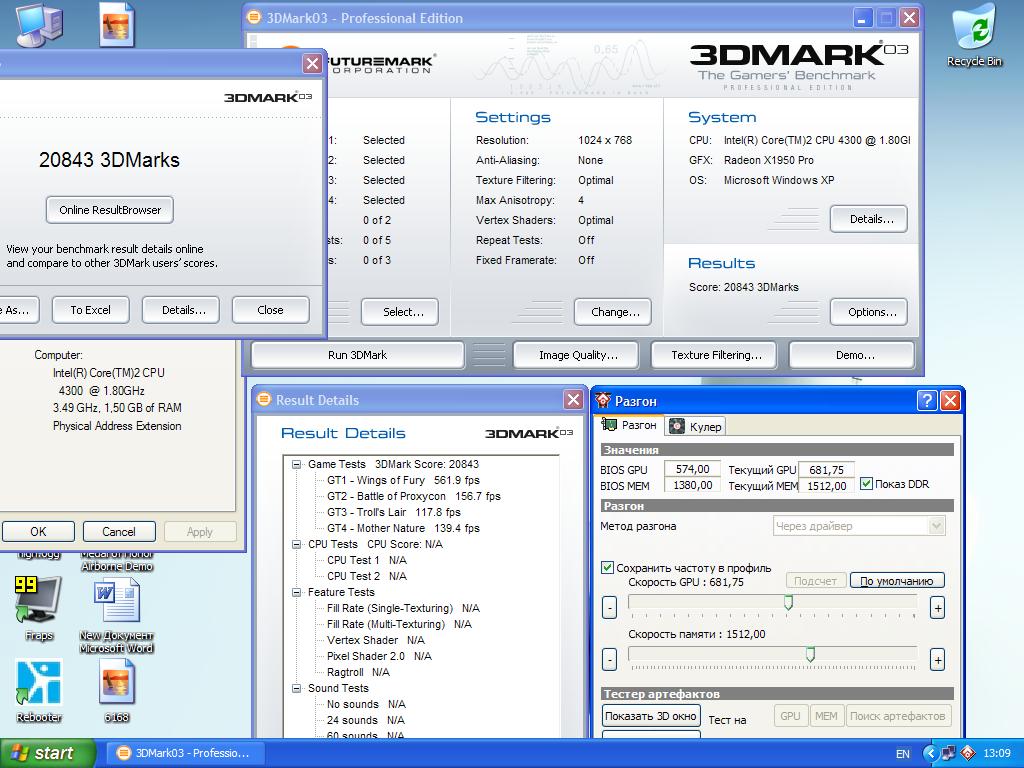The height and width of the screenshot is (768, 1024).
Task: Open Texture Filtering button
Action: click(716, 355)
